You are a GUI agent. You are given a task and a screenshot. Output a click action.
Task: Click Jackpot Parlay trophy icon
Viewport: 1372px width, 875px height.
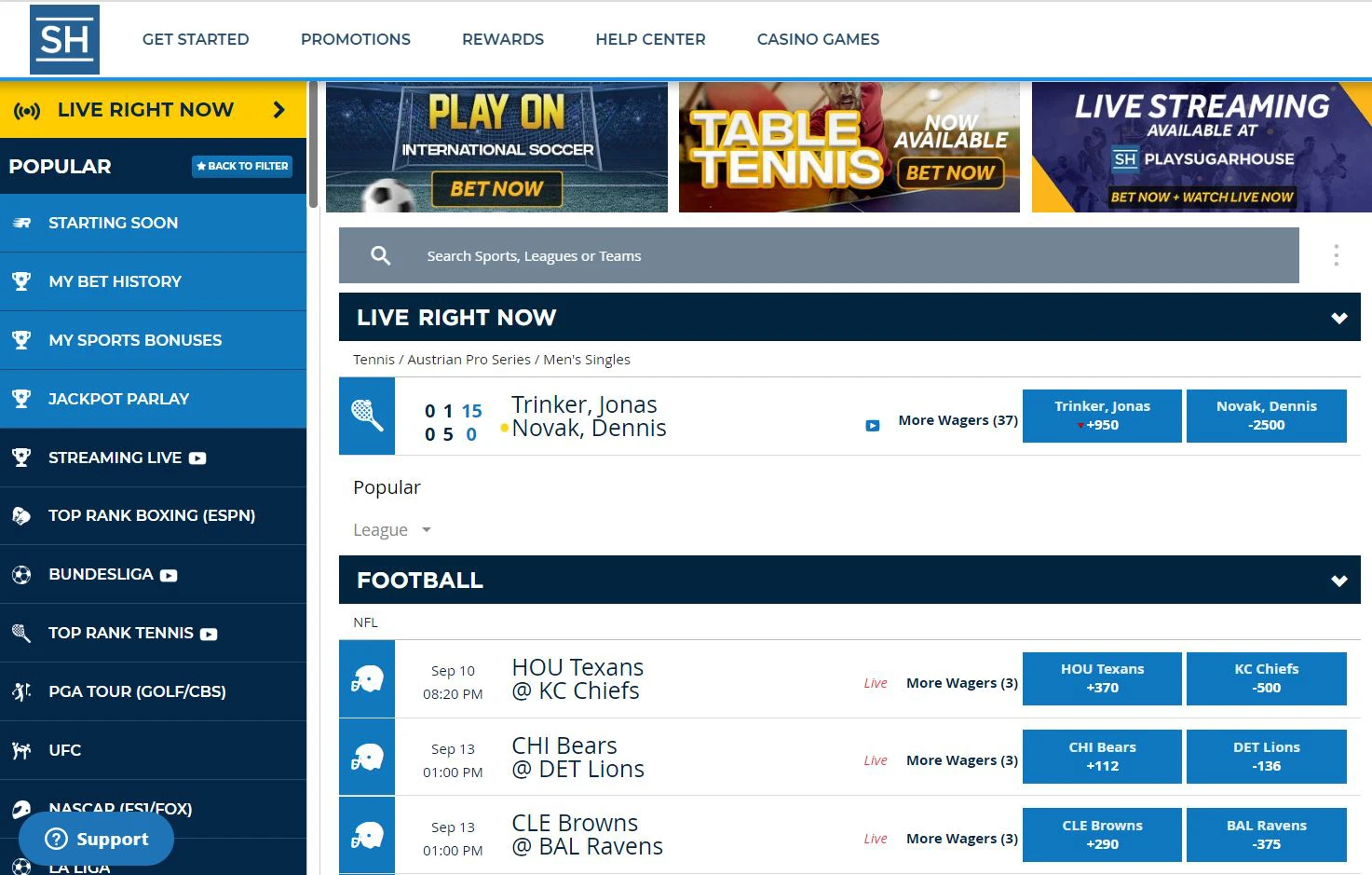tap(21, 399)
